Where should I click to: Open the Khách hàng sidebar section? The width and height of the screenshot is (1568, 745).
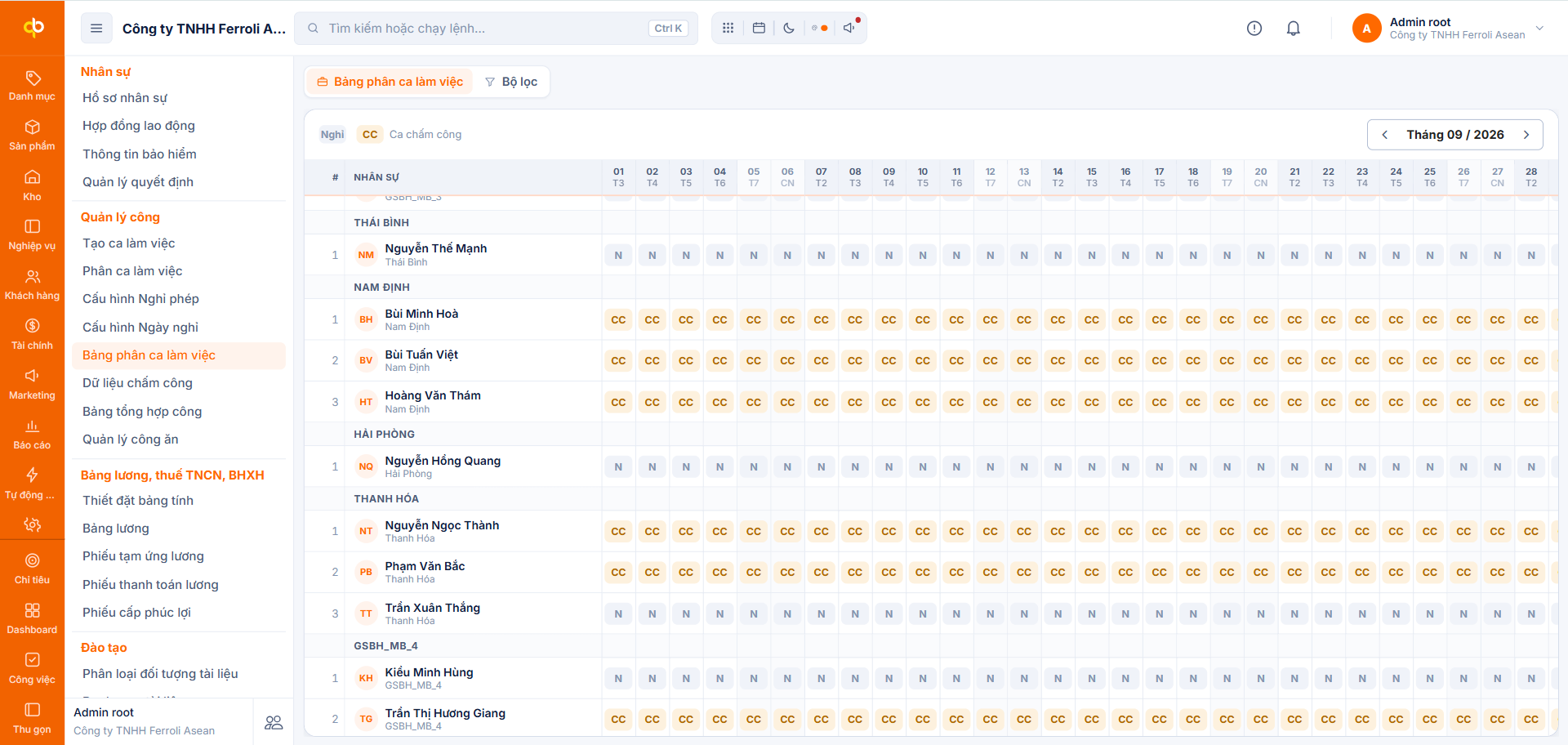click(32, 285)
